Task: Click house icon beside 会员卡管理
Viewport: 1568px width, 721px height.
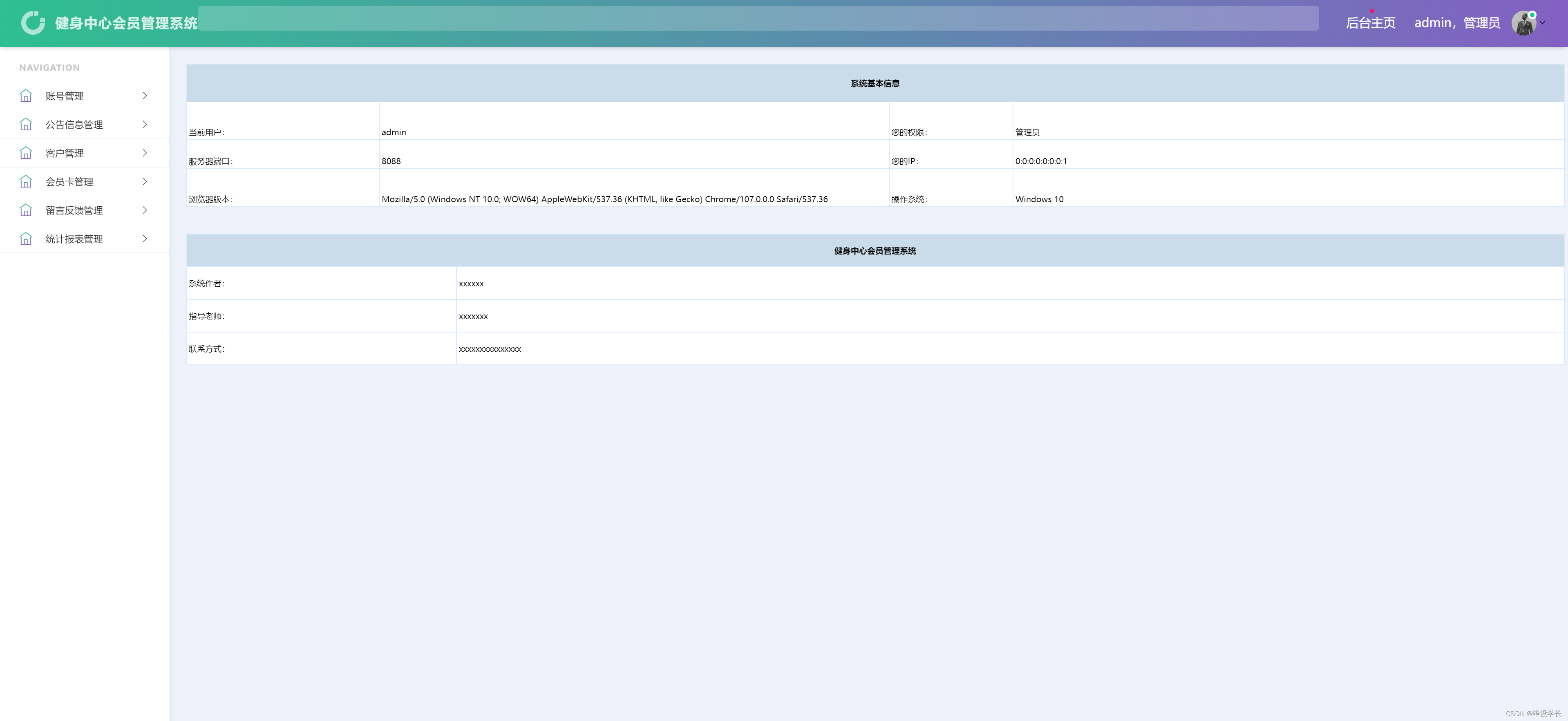Action: point(26,182)
